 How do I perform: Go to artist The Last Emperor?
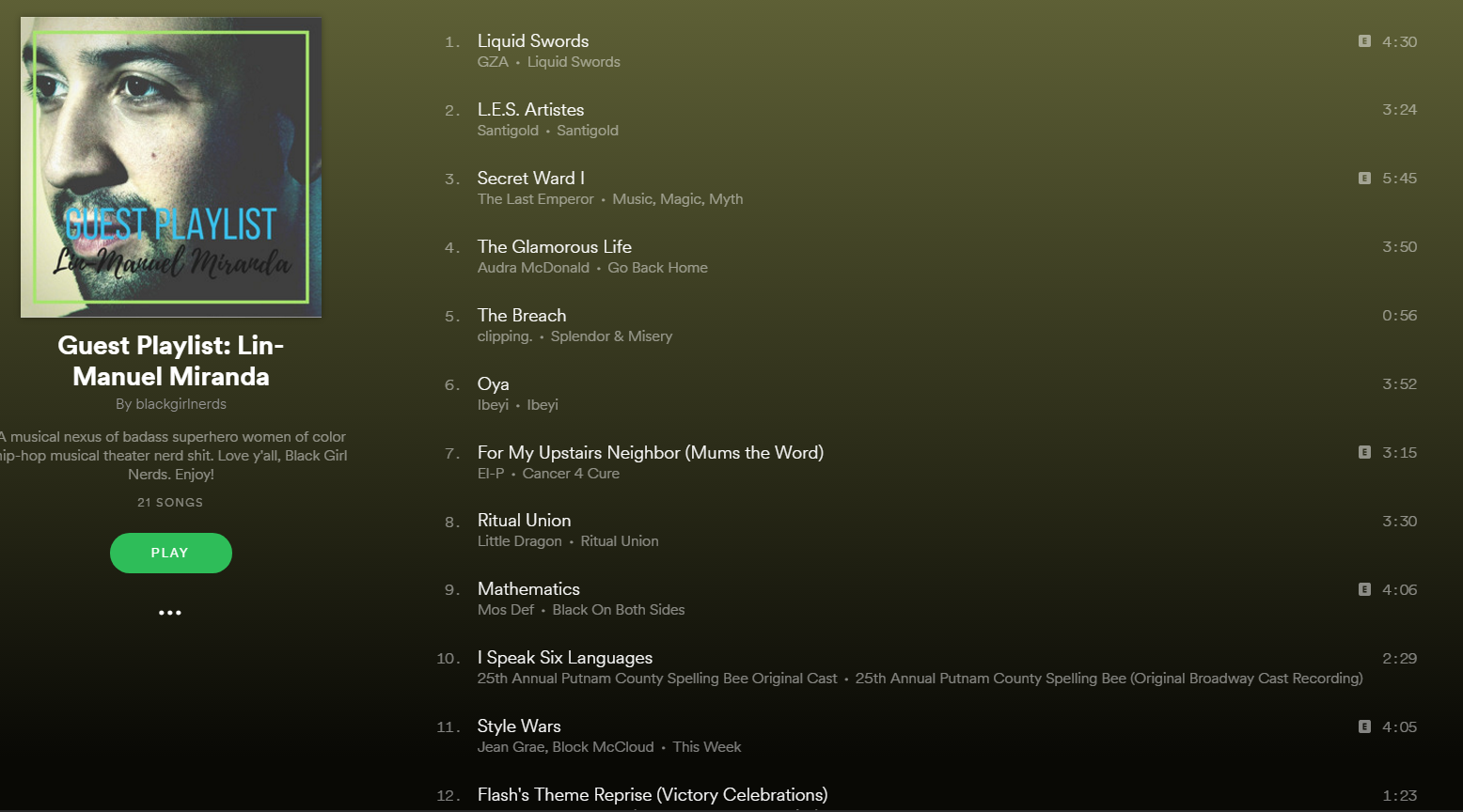(535, 199)
